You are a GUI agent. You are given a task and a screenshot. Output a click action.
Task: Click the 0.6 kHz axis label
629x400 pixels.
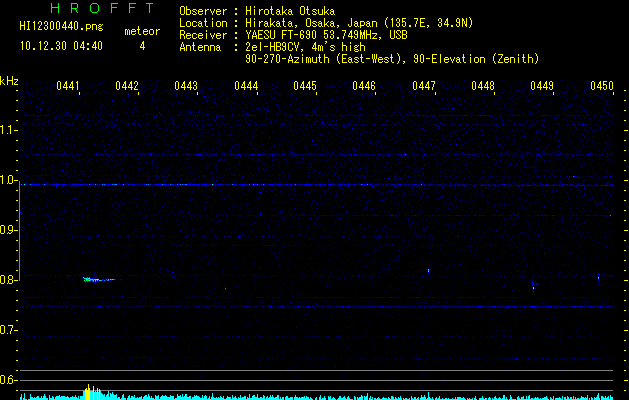pos(8,380)
